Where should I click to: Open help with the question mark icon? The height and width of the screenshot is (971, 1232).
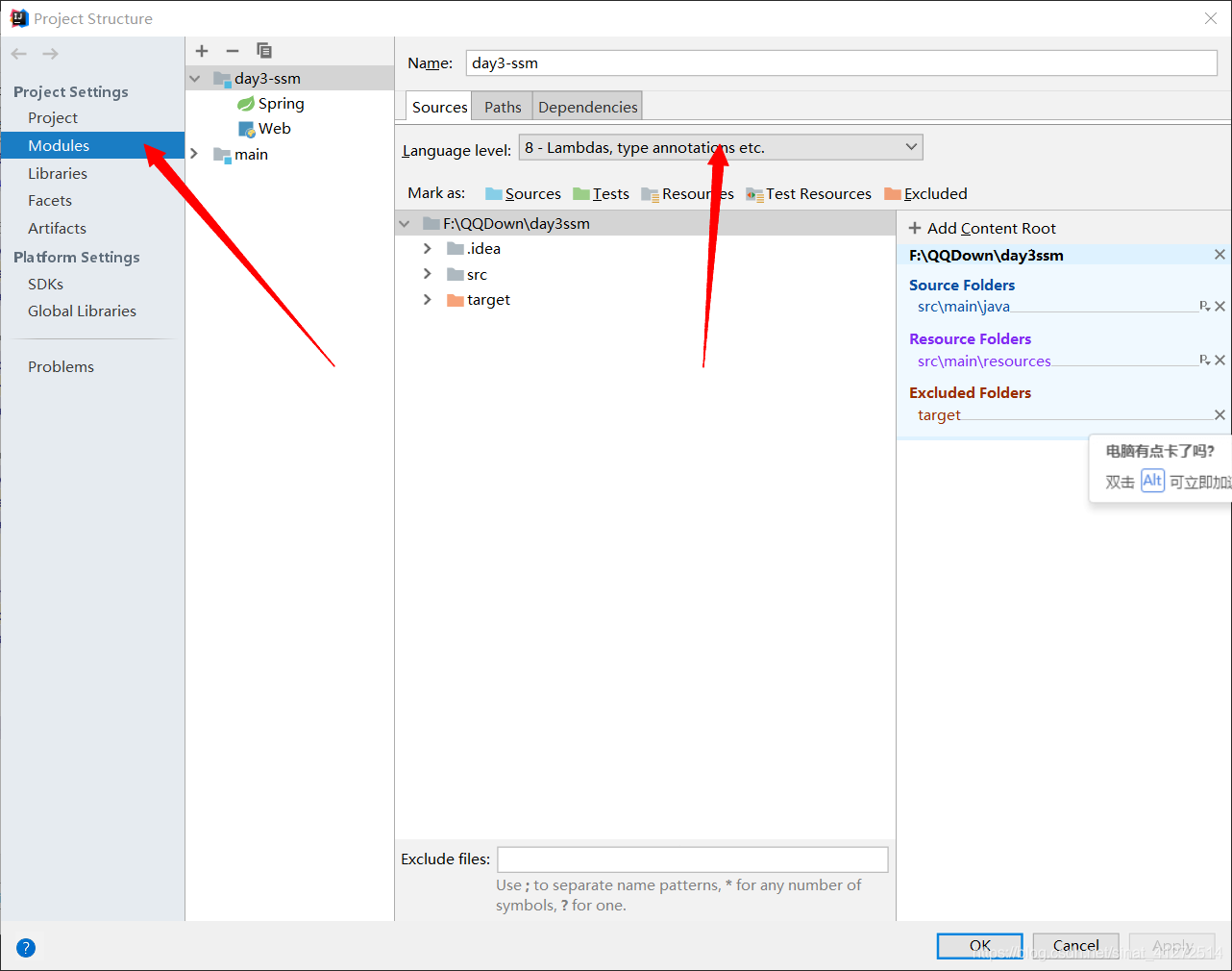tap(26, 948)
